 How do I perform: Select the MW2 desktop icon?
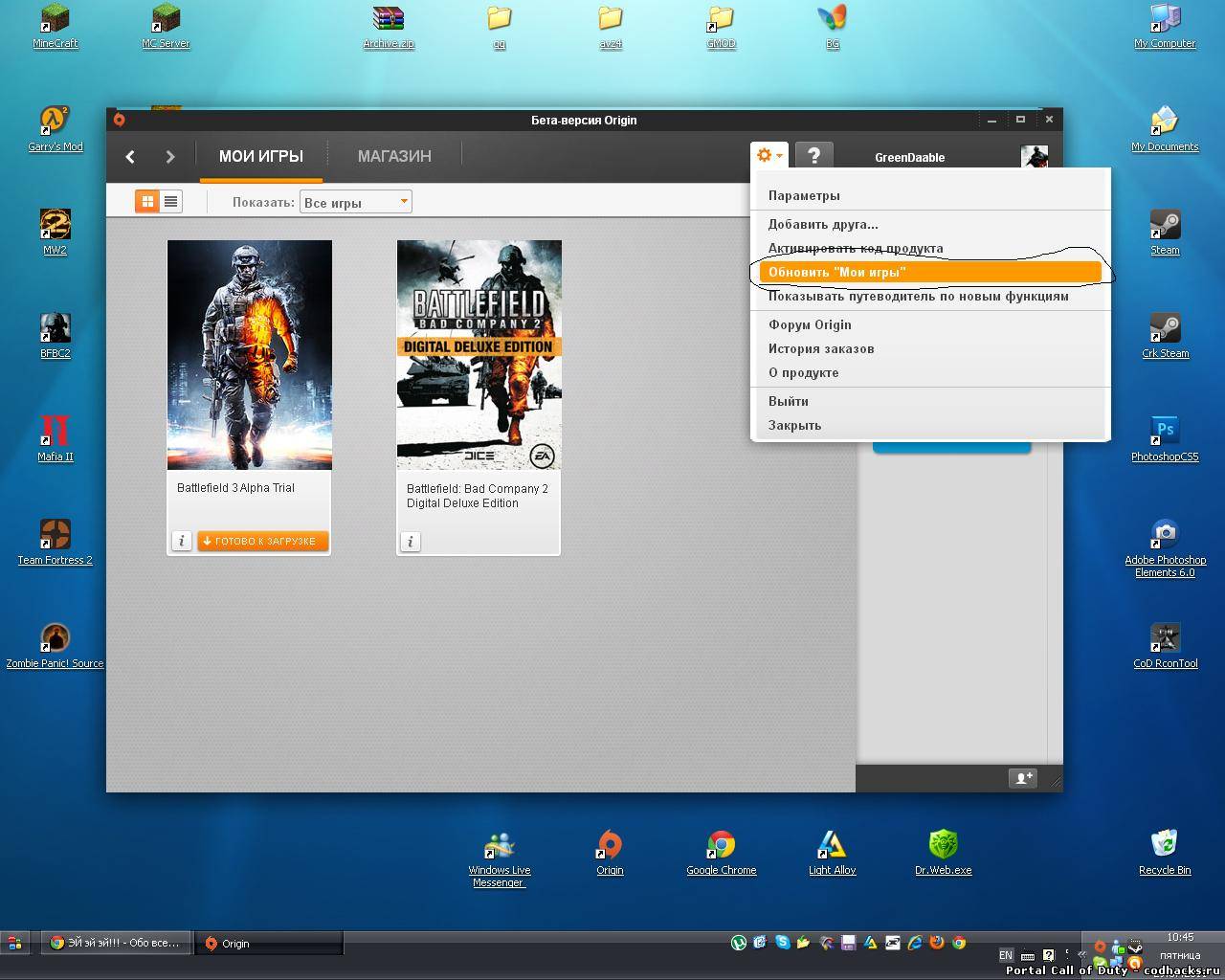point(56,233)
